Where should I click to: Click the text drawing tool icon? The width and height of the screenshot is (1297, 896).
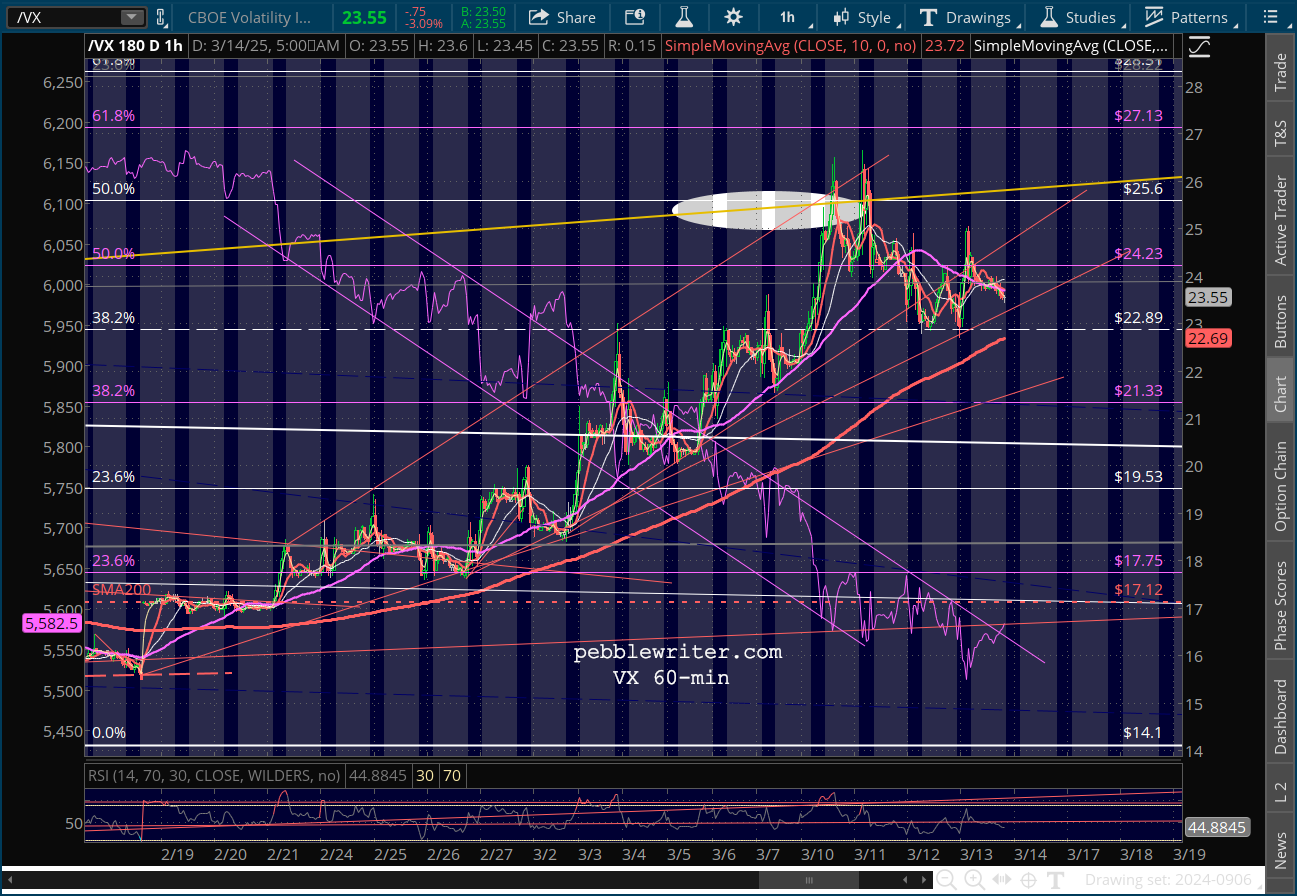click(x=1056, y=880)
